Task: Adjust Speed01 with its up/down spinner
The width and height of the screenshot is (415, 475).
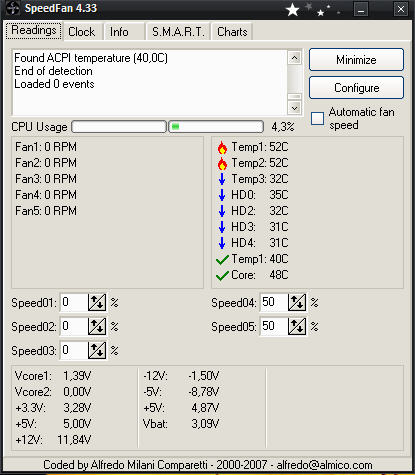Action: pos(97,303)
